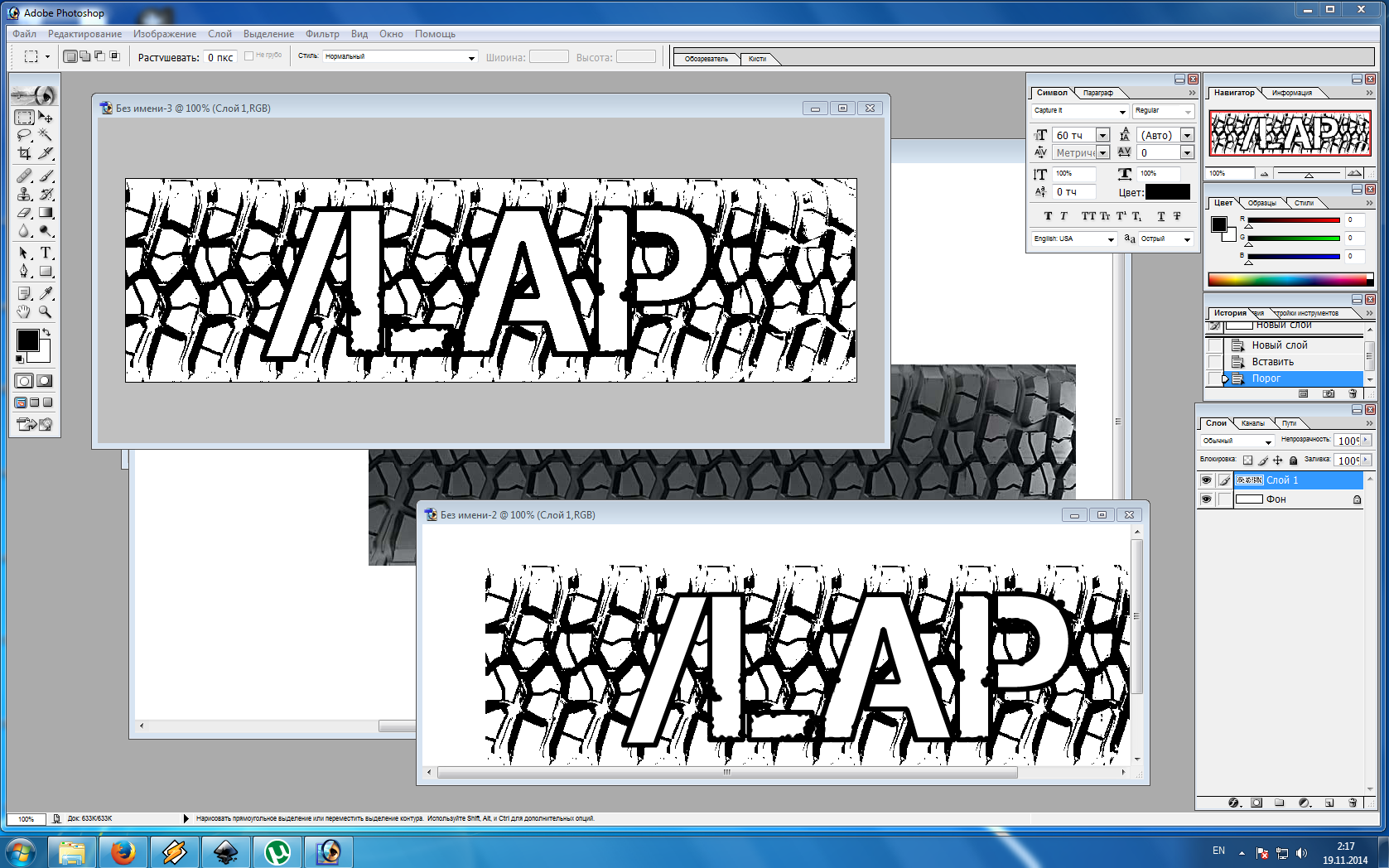
Task: Click the Hand tool
Action: click(x=24, y=312)
